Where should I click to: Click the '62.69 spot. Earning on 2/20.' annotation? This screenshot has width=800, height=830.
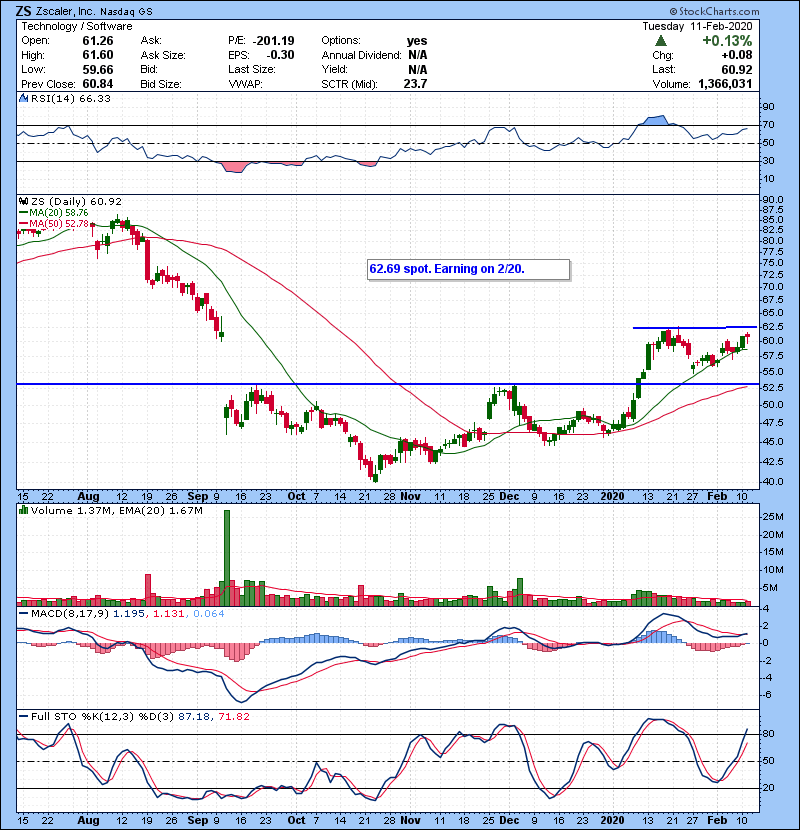coord(468,269)
